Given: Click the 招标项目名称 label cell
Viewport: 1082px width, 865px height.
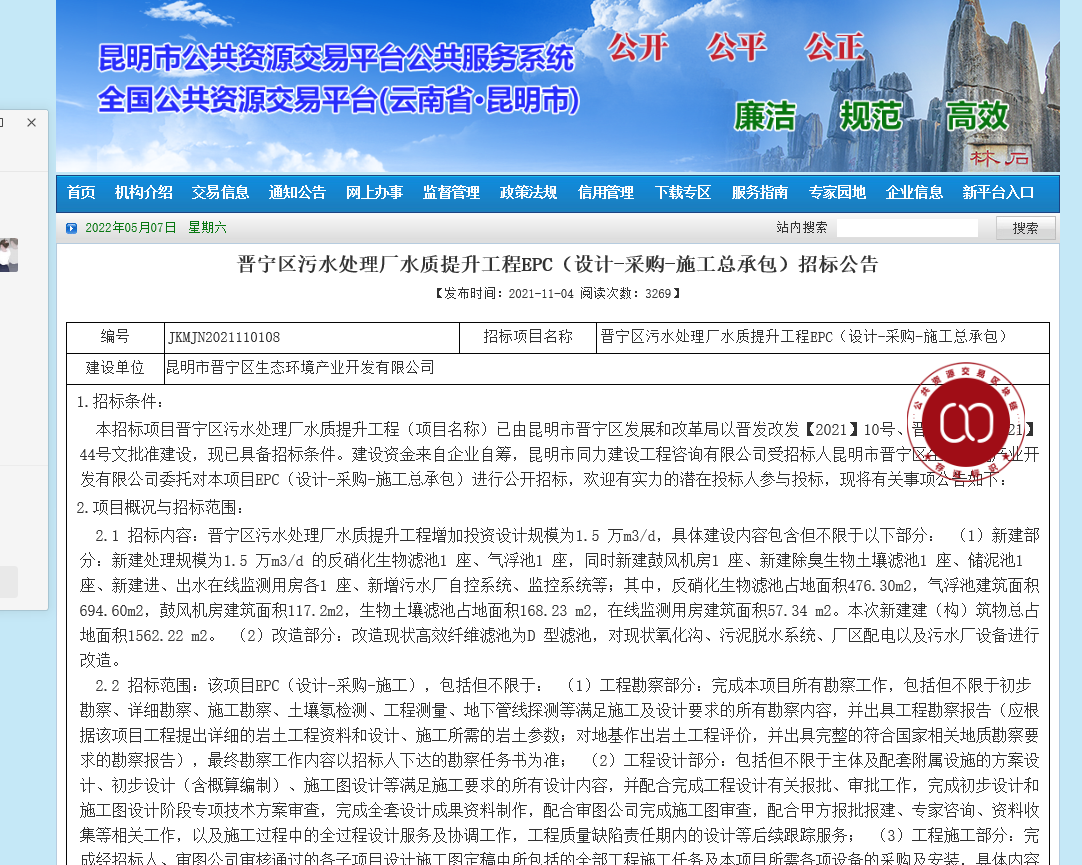Looking at the screenshot, I should (528, 337).
